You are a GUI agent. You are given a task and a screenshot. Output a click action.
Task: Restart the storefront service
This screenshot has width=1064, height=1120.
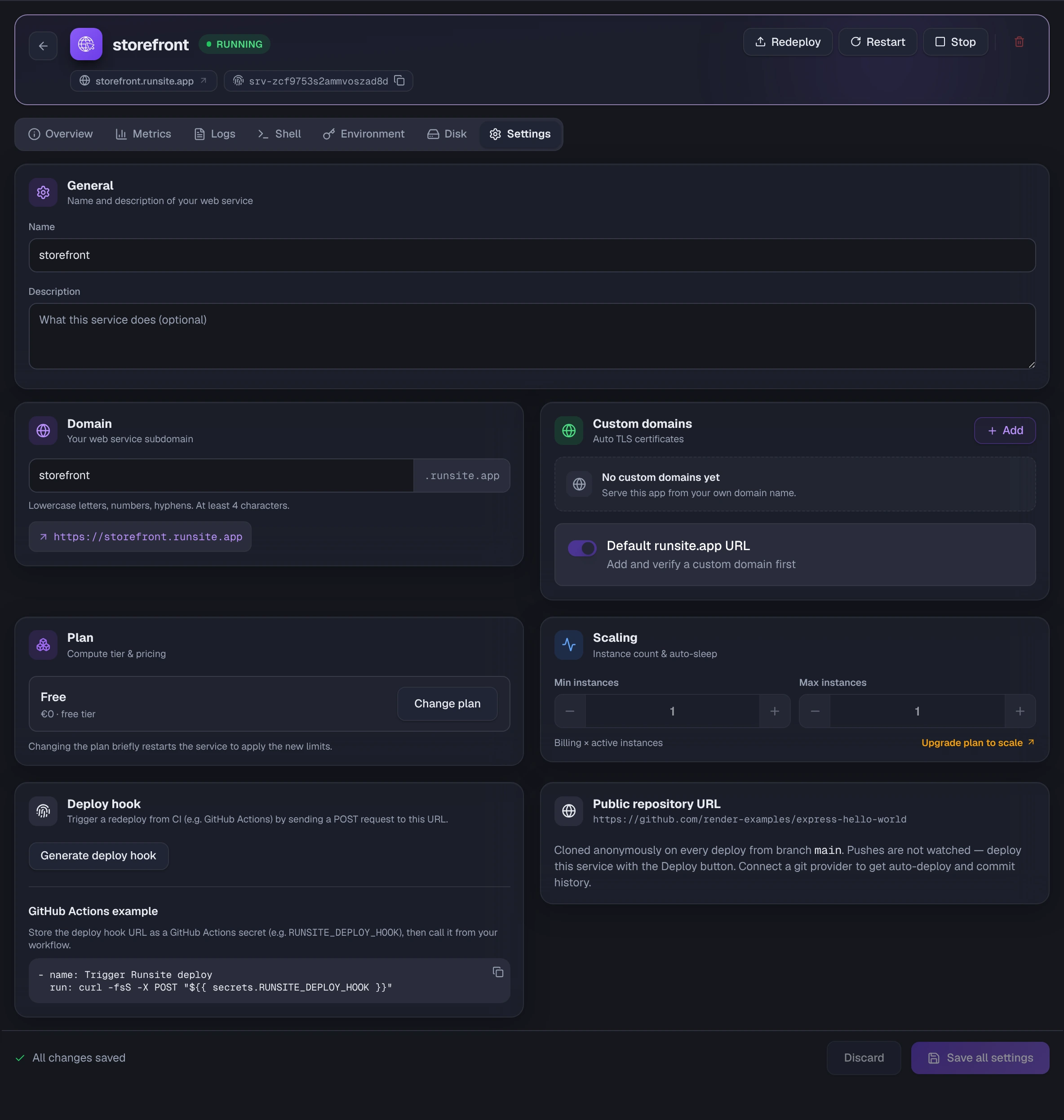tap(878, 42)
